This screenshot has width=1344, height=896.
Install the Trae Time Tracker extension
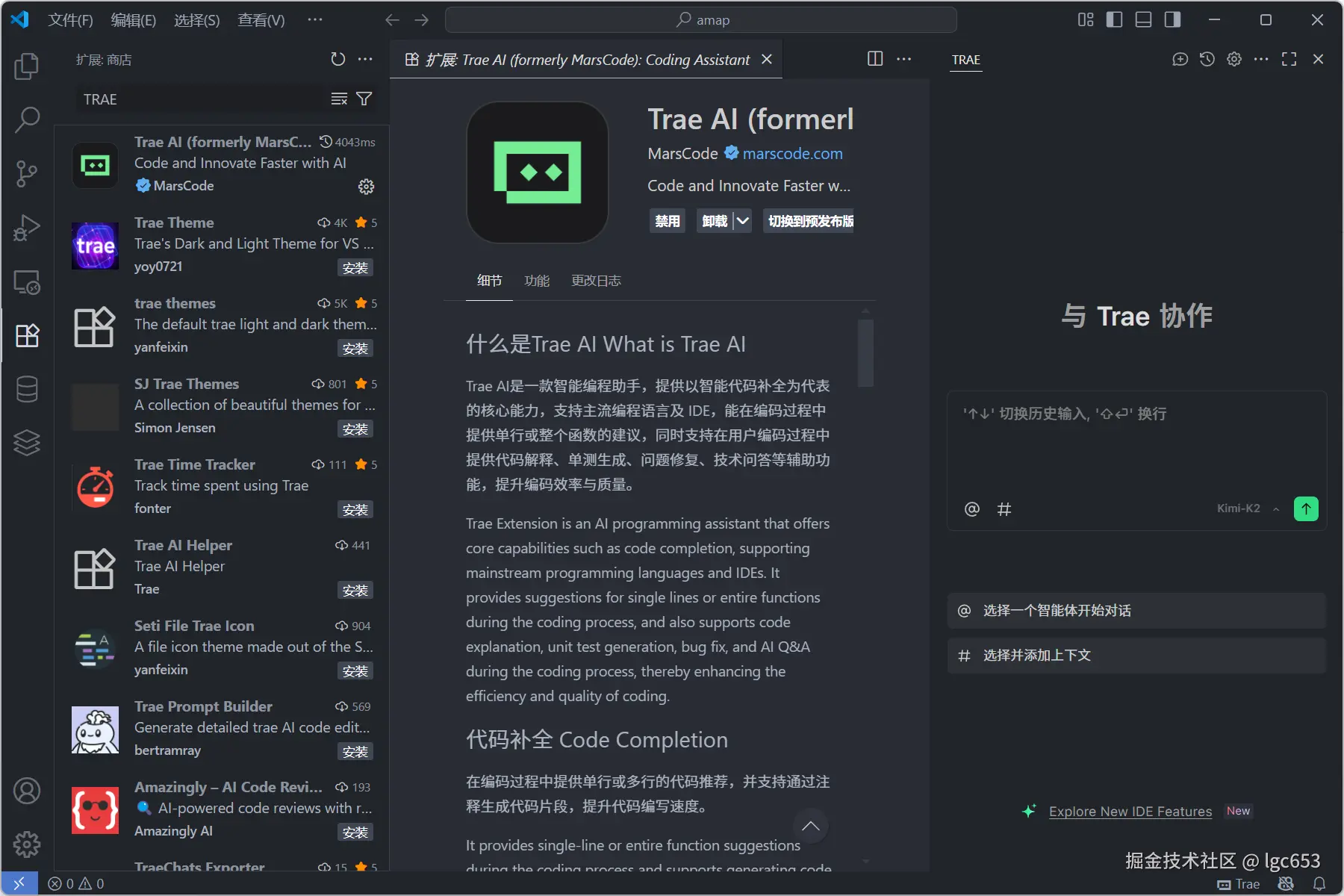[355, 510]
